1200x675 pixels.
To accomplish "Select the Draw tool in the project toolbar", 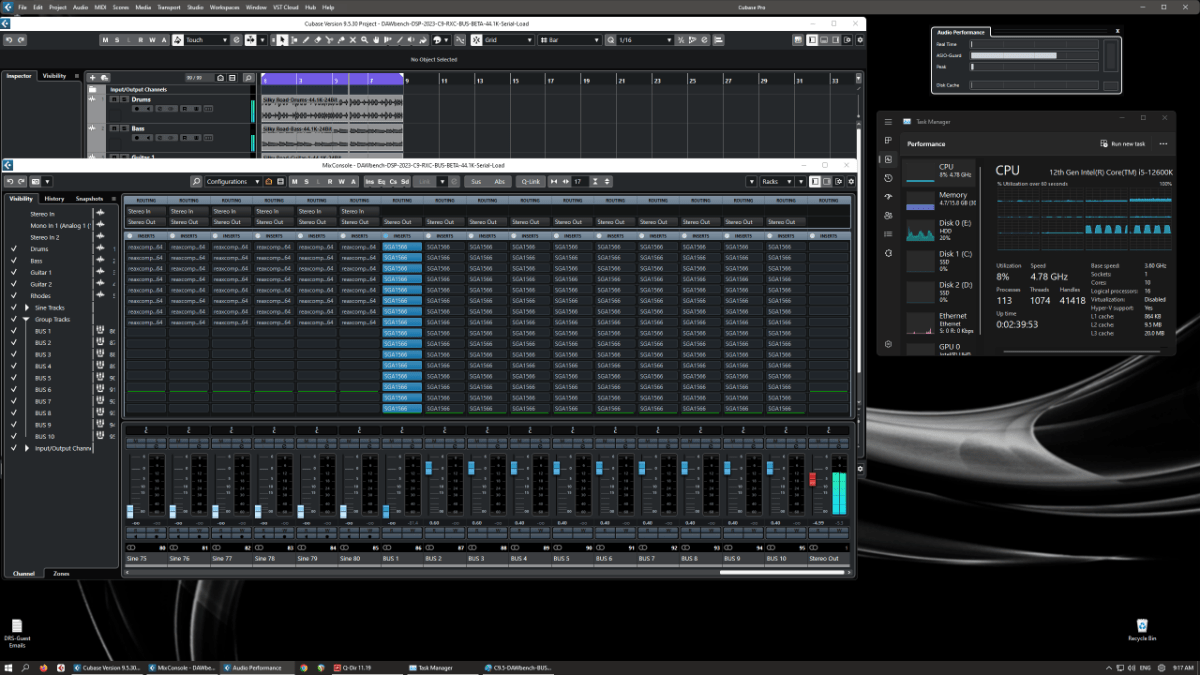I will click(x=306, y=40).
